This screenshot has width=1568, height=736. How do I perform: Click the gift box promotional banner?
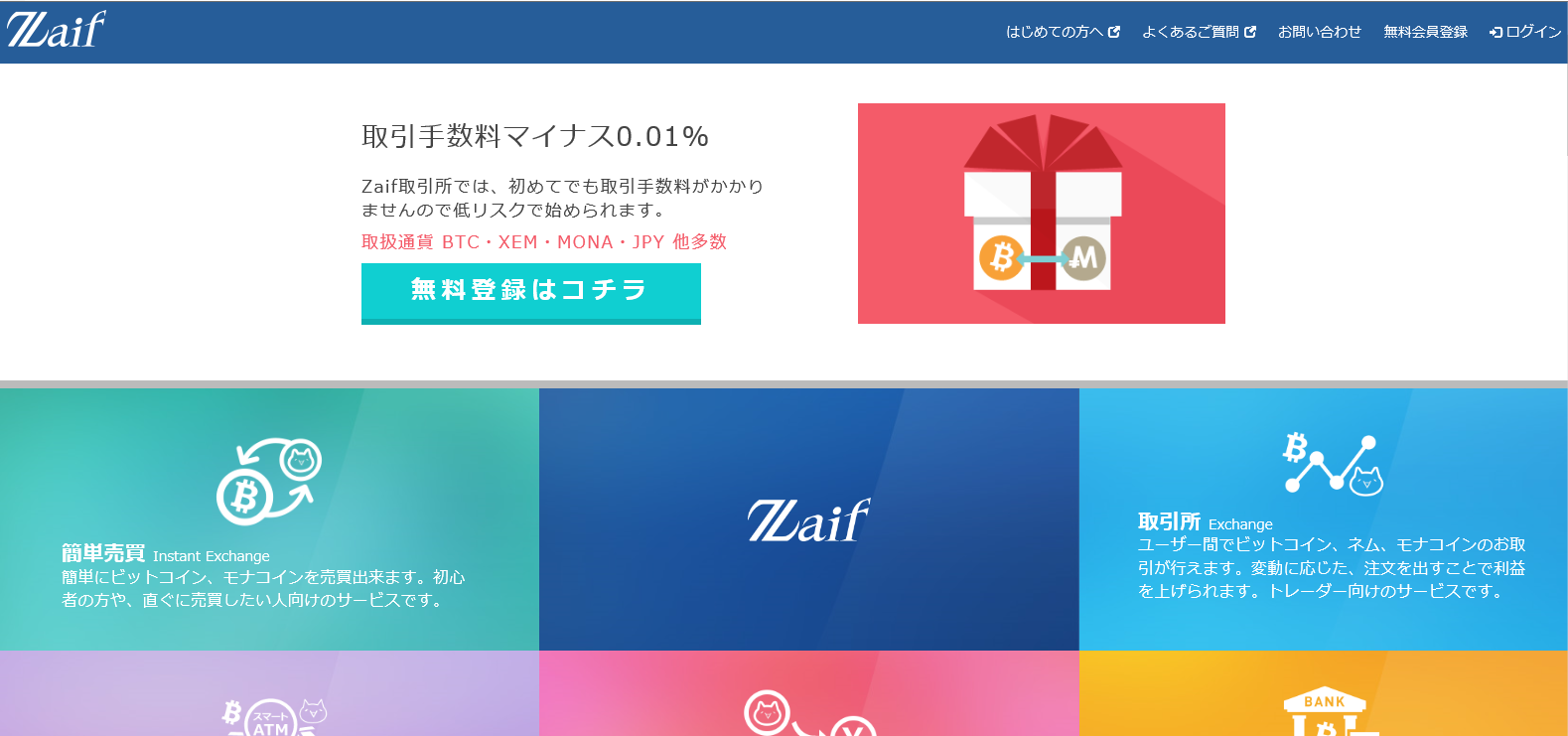point(1042,214)
